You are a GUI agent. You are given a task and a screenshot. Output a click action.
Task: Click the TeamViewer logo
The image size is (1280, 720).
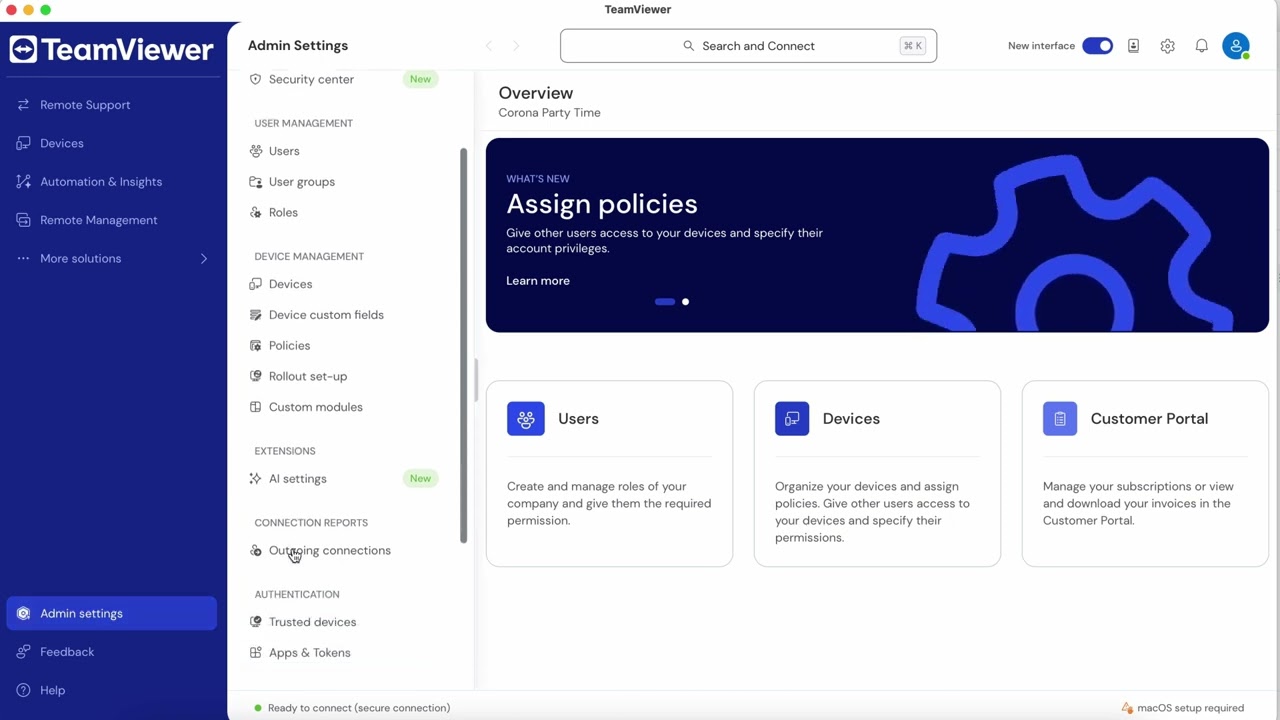coord(111,50)
